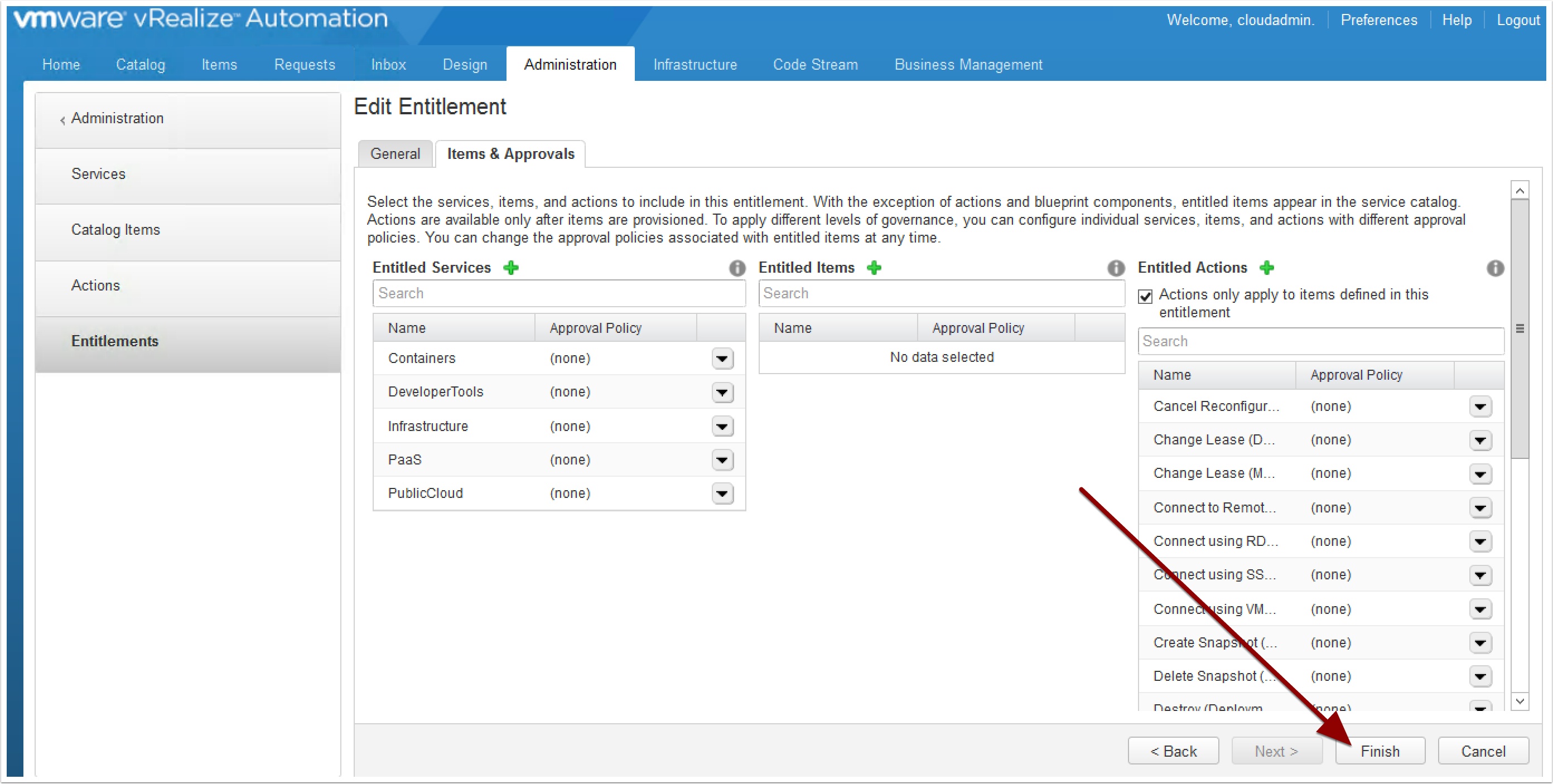Image resolution: width=1553 pixels, height=784 pixels.
Task: Click the vertical scrollbar thumb
Action: (x=1519, y=328)
